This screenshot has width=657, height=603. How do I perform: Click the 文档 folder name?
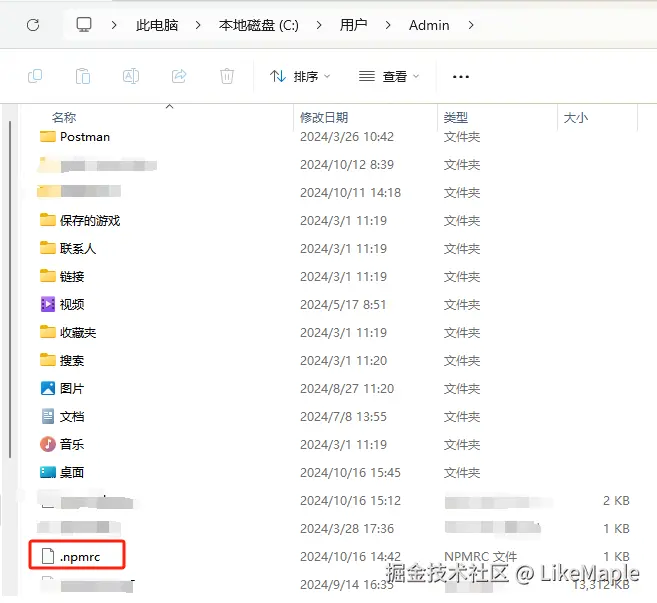click(x=72, y=417)
